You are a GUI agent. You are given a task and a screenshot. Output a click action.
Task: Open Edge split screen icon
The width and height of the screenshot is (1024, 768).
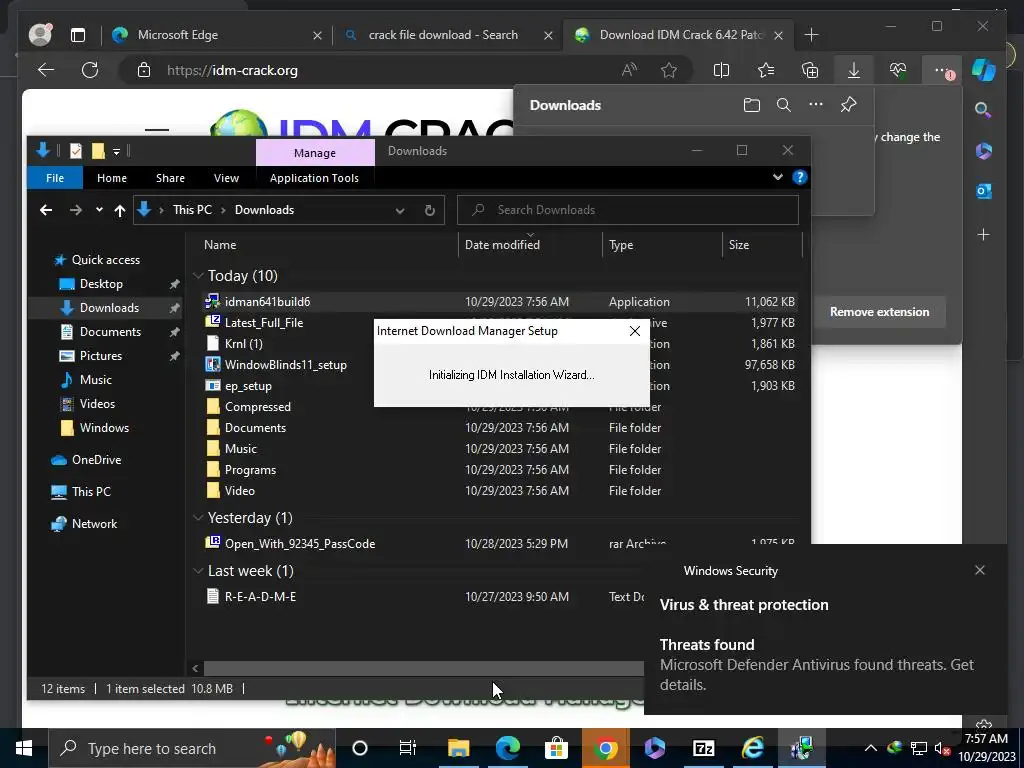[721, 70]
